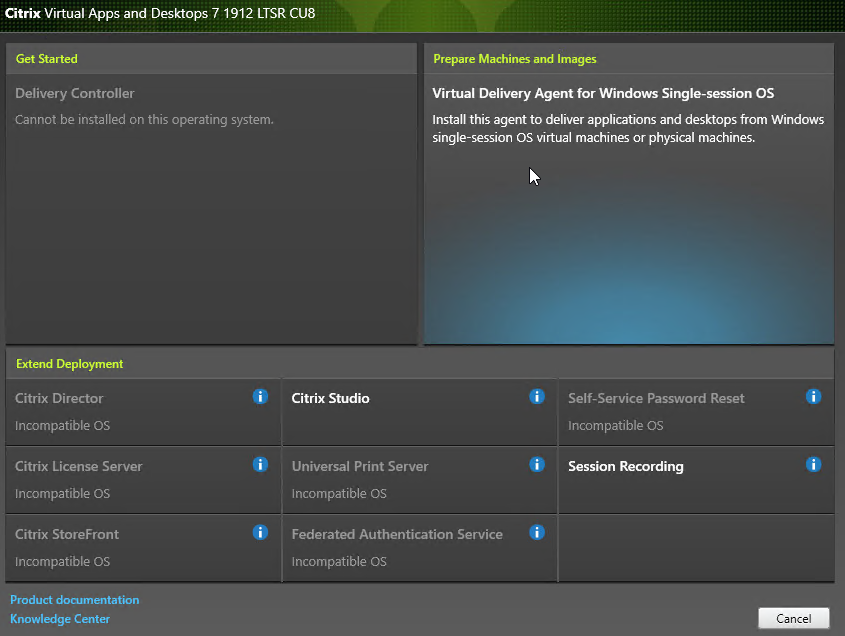Open info icon for Citrix Studio

coord(537,397)
